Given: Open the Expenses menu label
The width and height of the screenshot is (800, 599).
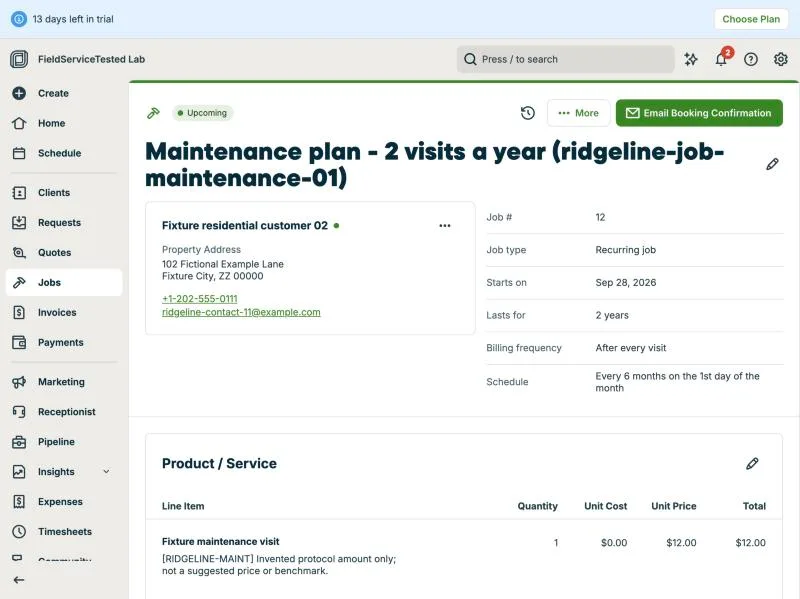Looking at the screenshot, I should 60,502.
